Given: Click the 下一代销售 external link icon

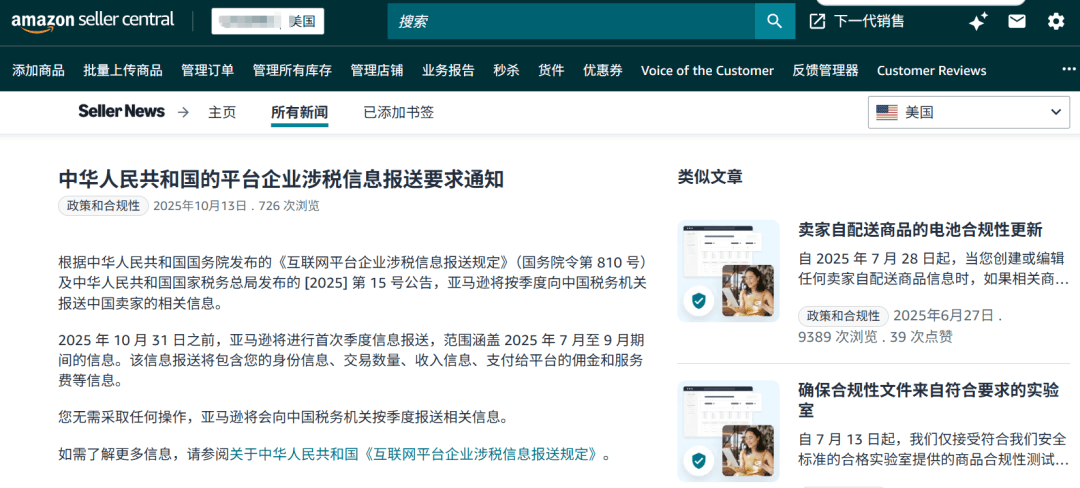Looking at the screenshot, I should point(817,21).
